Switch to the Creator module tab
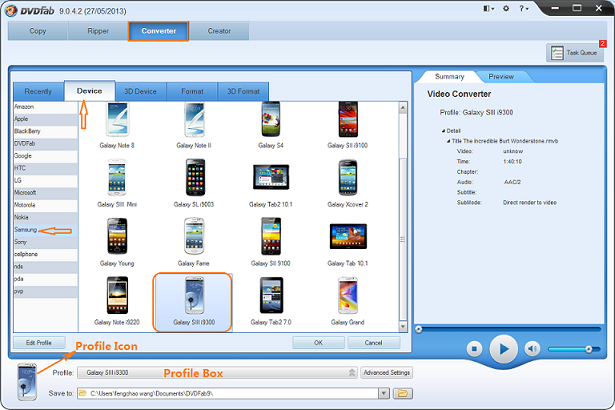 pyautogui.click(x=219, y=31)
